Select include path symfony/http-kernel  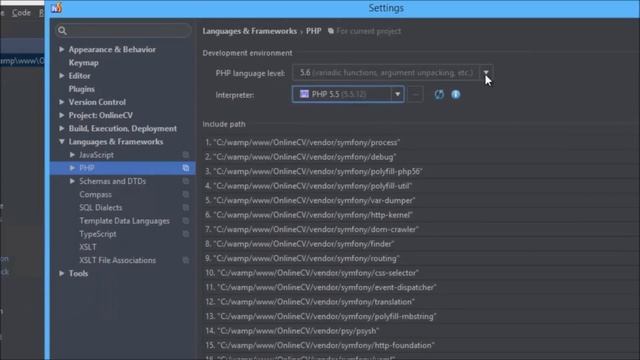coord(309,215)
